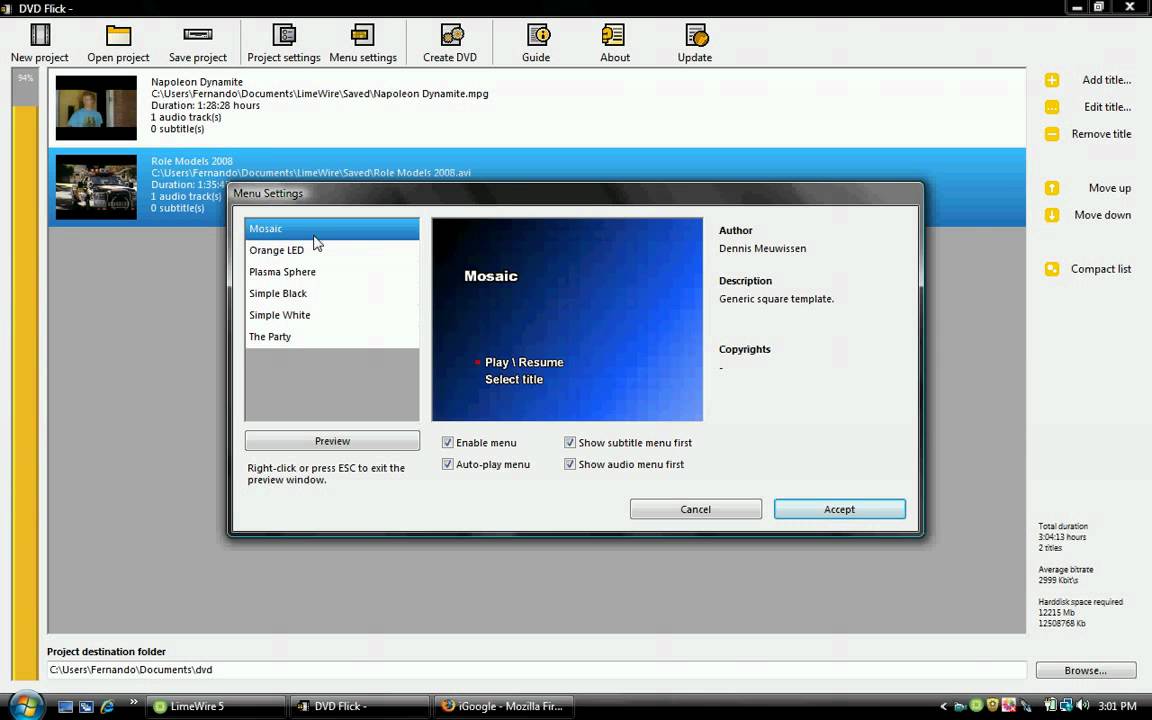1152x720 pixels.
Task: Preview the Mosaic menu template
Action: [x=332, y=440]
